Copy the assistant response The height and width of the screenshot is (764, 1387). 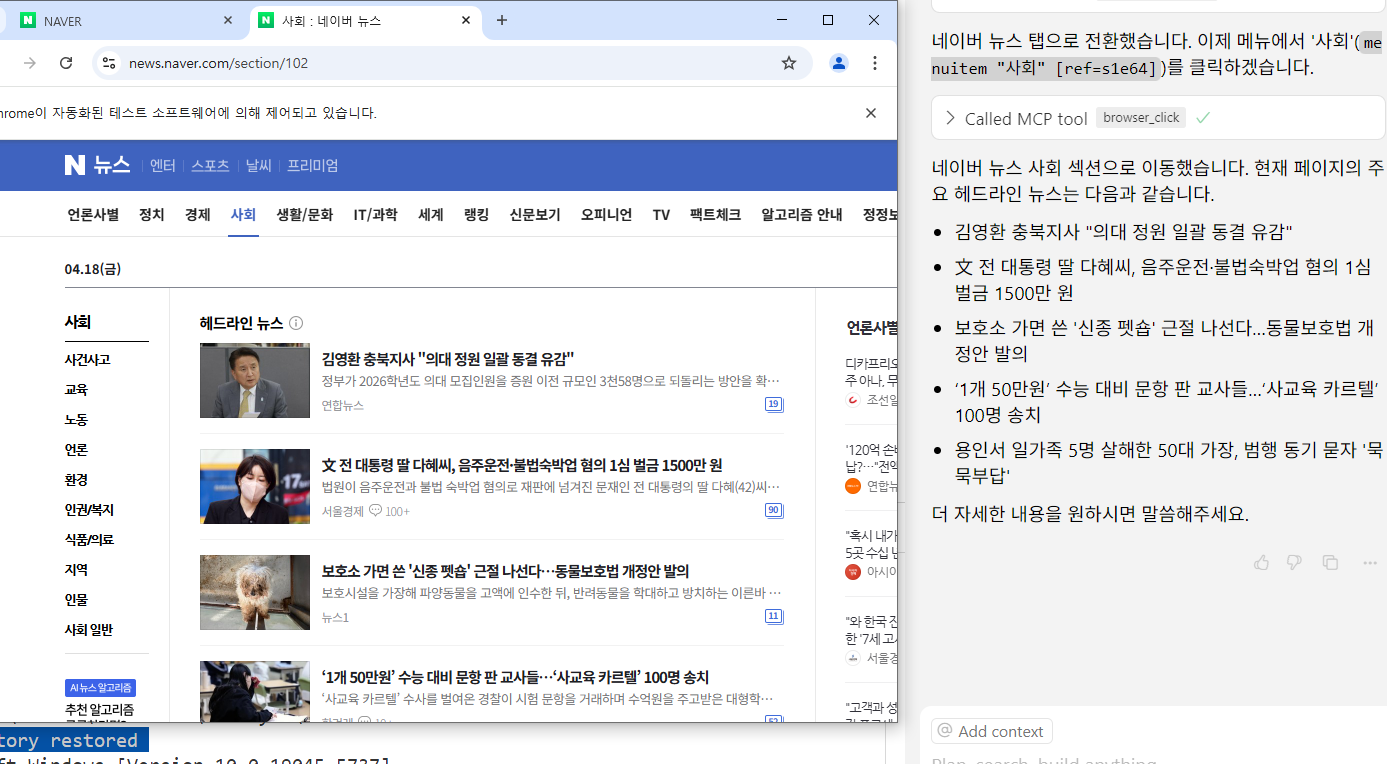tap(1330, 562)
